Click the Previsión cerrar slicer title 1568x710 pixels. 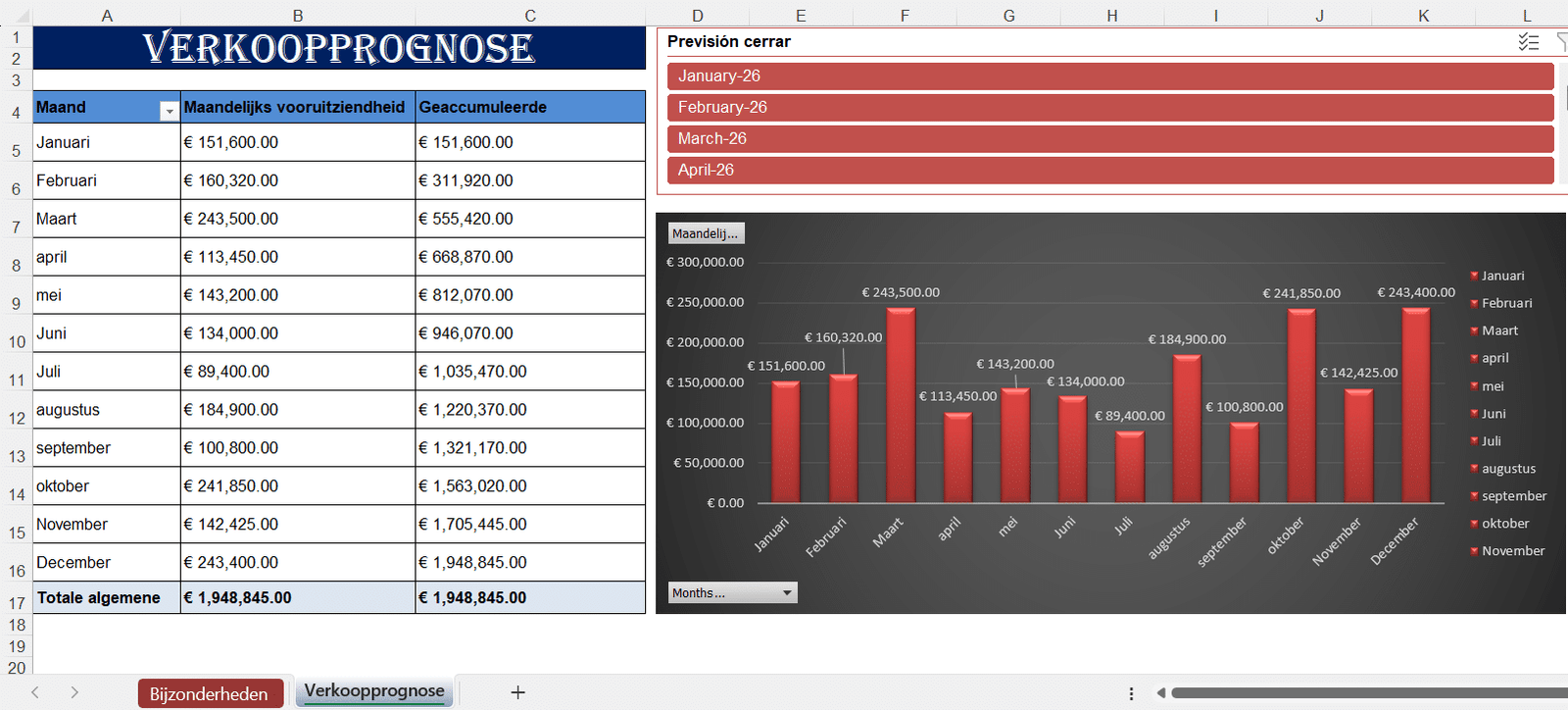click(729, 41)
